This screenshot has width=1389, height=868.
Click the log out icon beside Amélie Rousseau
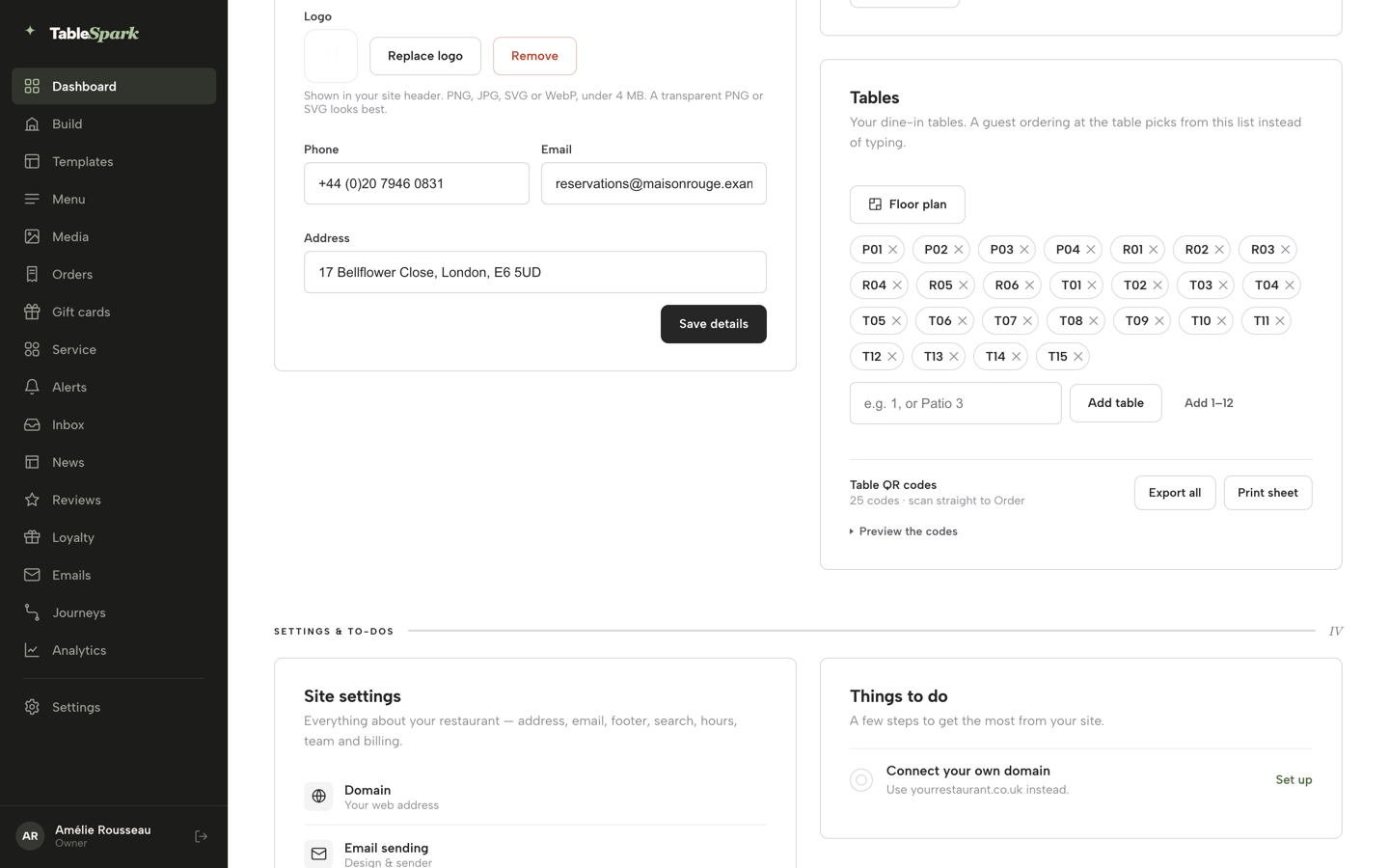click(201, 836)
